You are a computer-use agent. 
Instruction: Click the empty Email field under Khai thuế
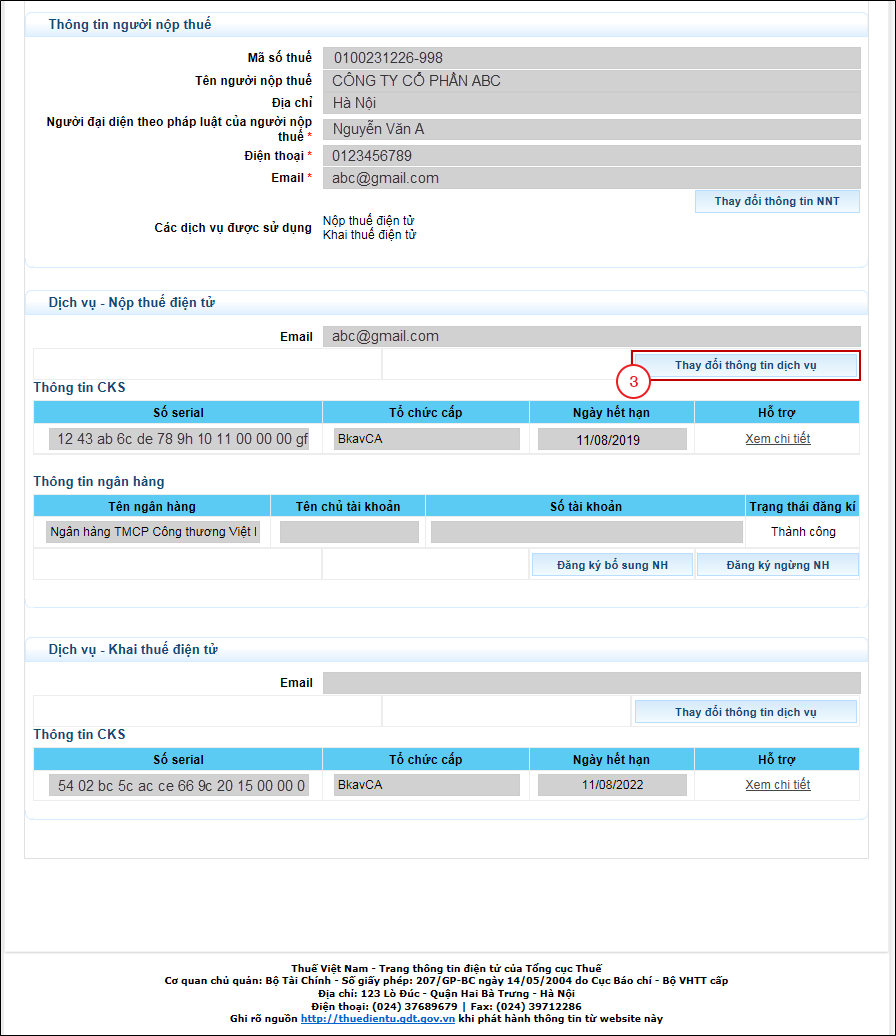click(591, 683)
